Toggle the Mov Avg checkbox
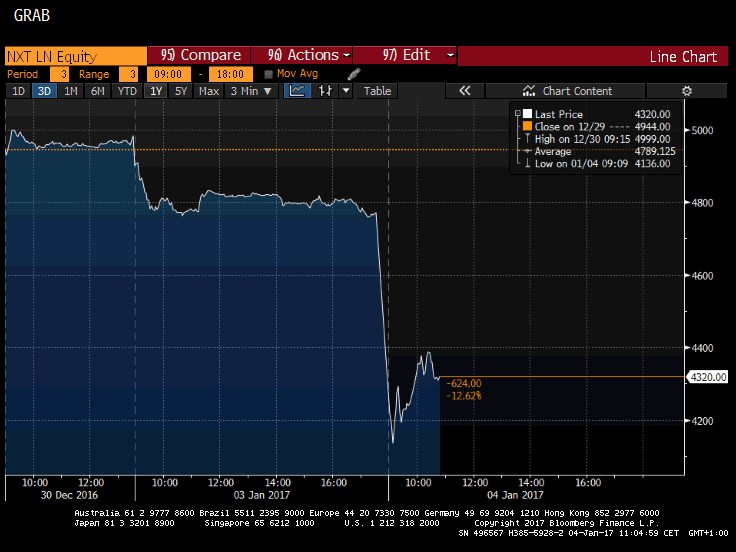 tap(268, 74)
